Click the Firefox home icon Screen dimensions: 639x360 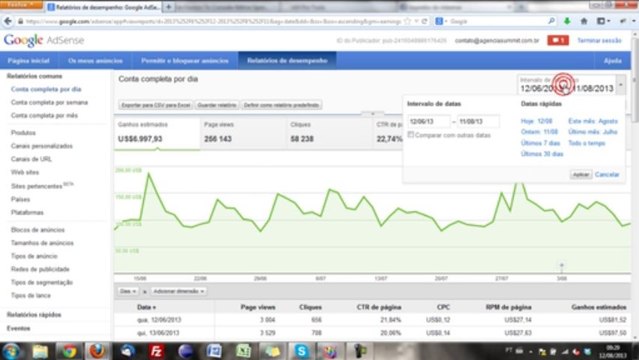point(584,21)
